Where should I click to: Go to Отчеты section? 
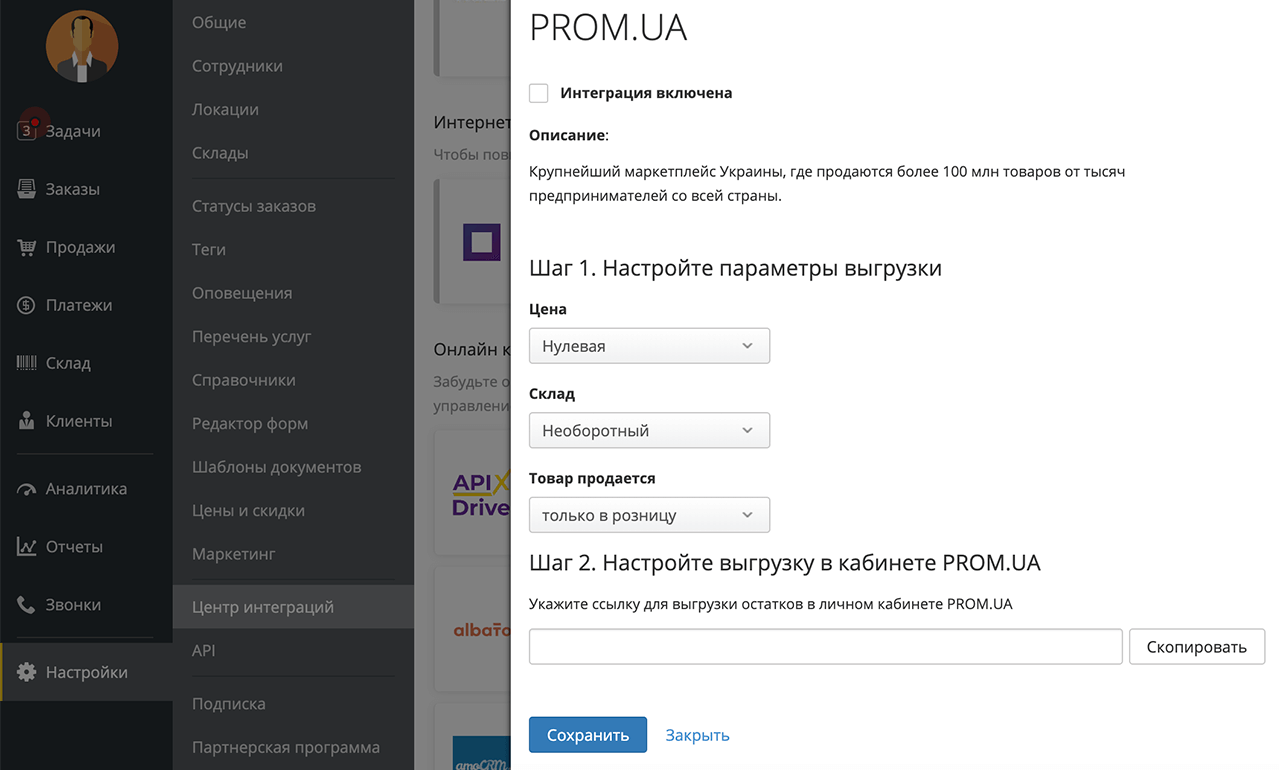click(x=74, y=547)
